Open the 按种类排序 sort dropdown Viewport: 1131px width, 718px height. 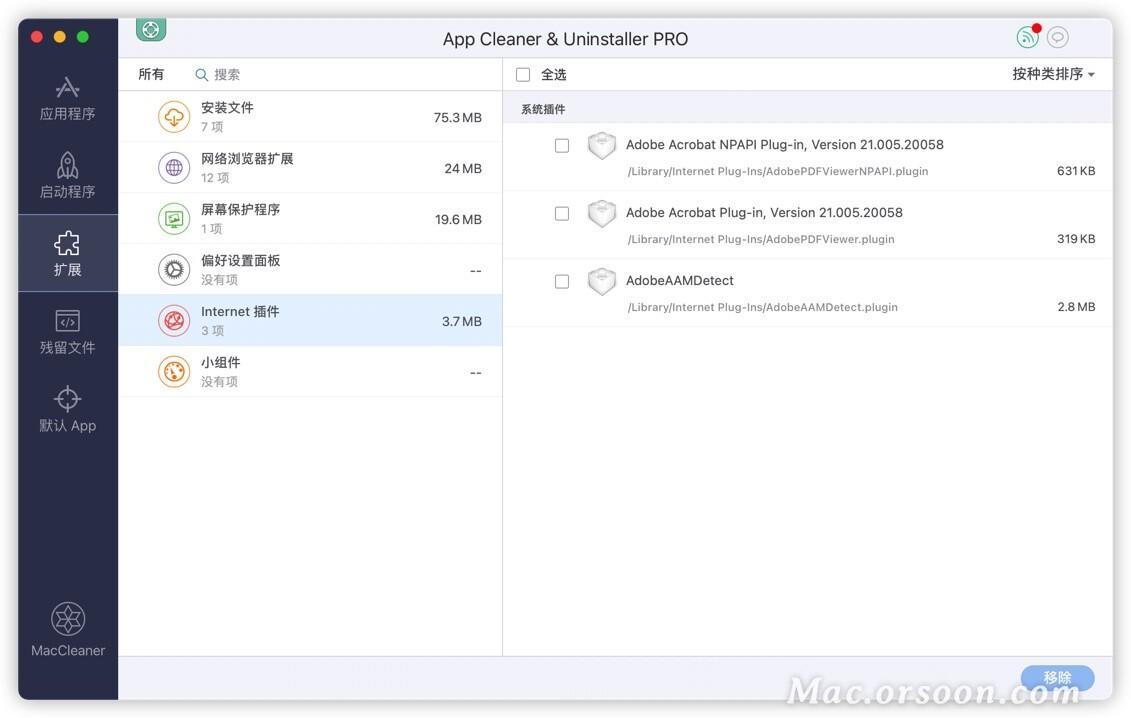point(1054,73)
